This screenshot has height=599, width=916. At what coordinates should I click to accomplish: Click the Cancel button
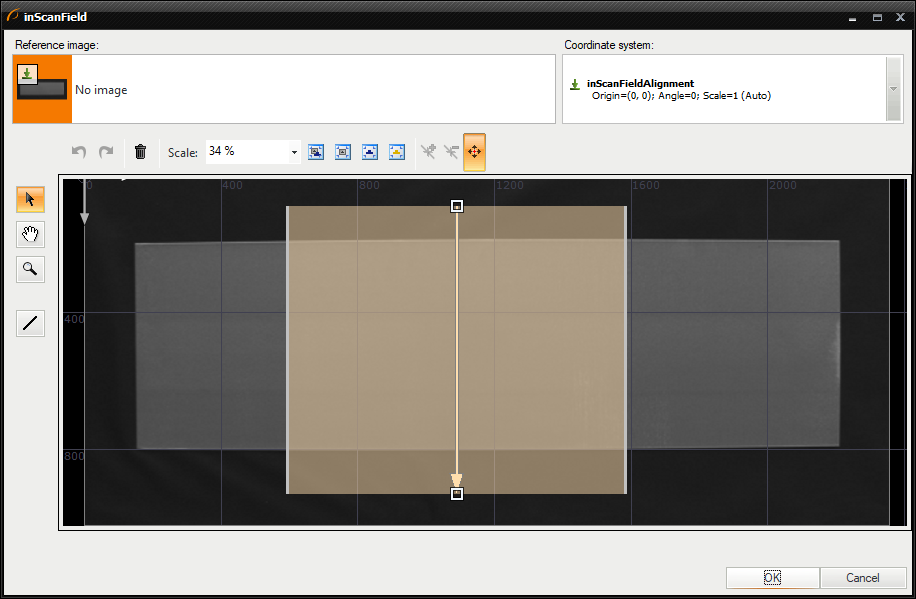[x=862, y=578]
